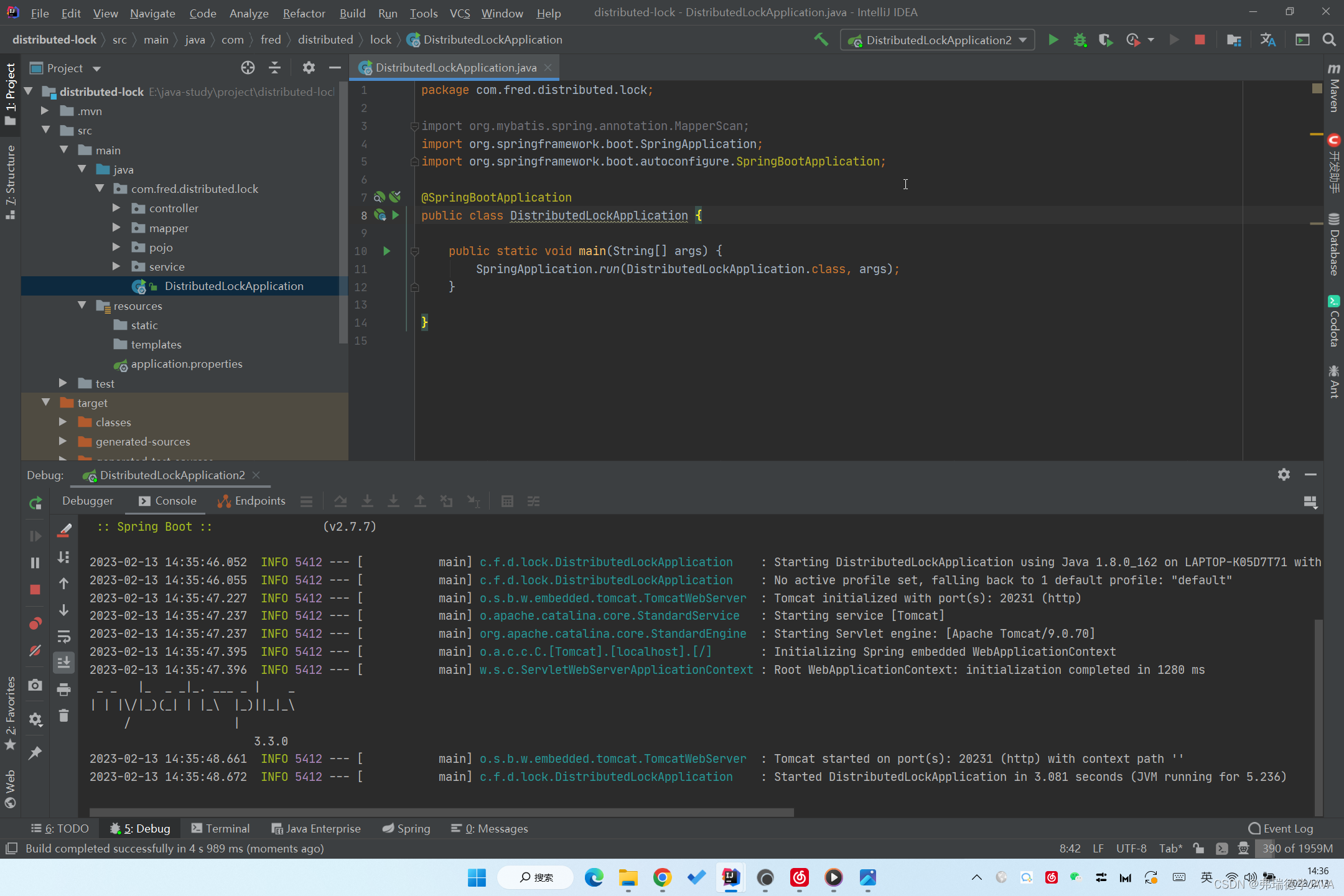Toggle mute breakpoints in Debug panel
The height and width of the screenshot is (896, 1344).
35,651
